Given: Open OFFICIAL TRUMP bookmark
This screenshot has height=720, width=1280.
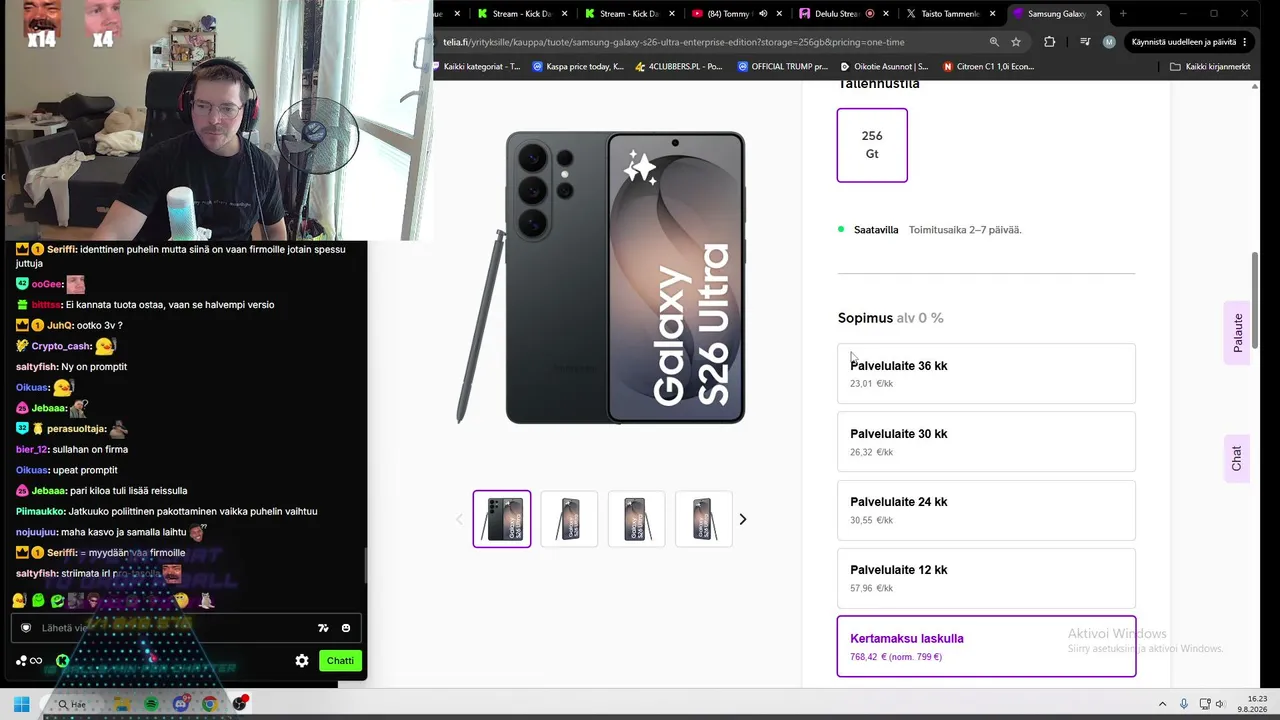Looking at the screenshot, I should [x=783, y=67].
